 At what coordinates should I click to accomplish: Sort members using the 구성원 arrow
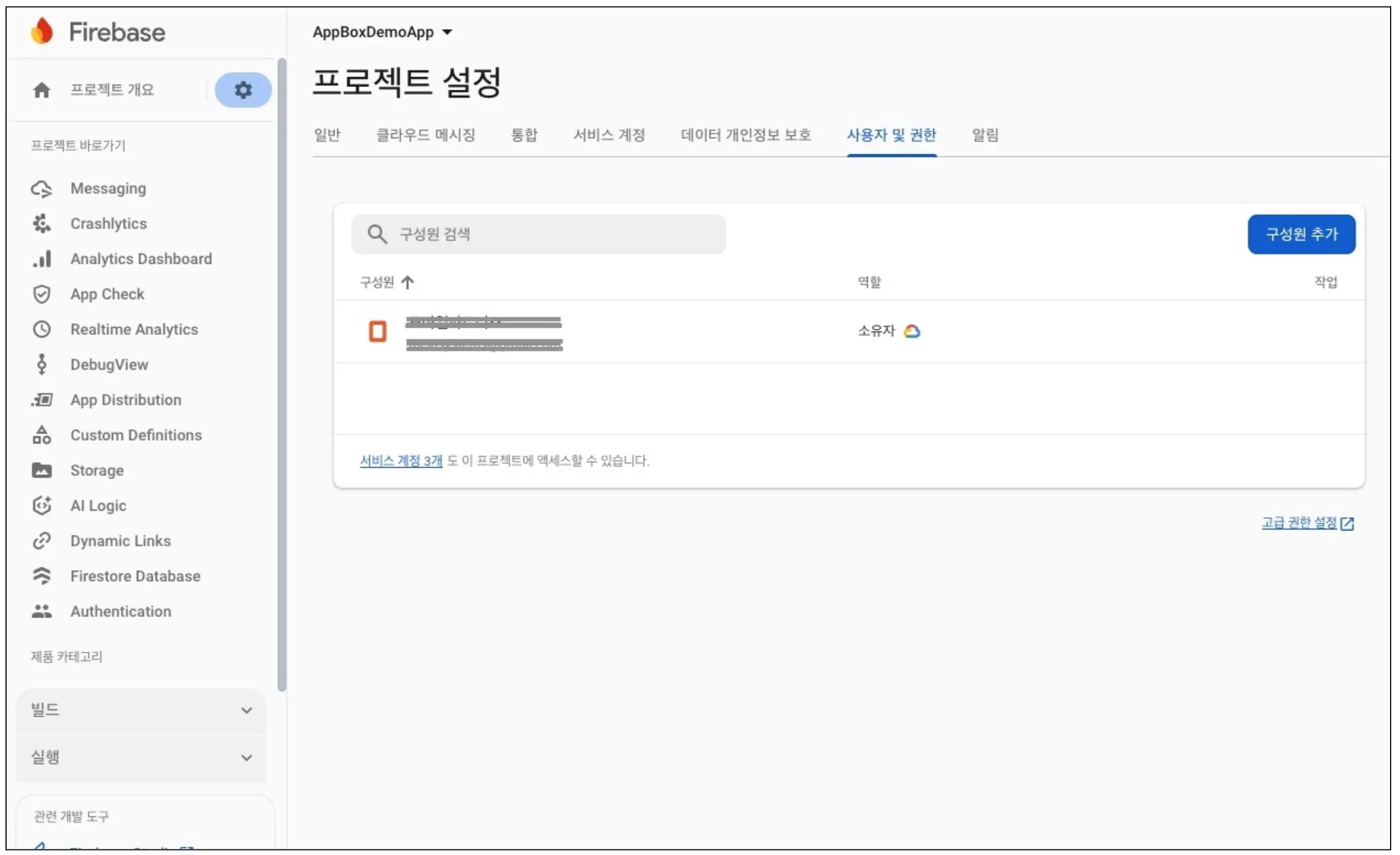pyautogui.click(x=408, y=283)
